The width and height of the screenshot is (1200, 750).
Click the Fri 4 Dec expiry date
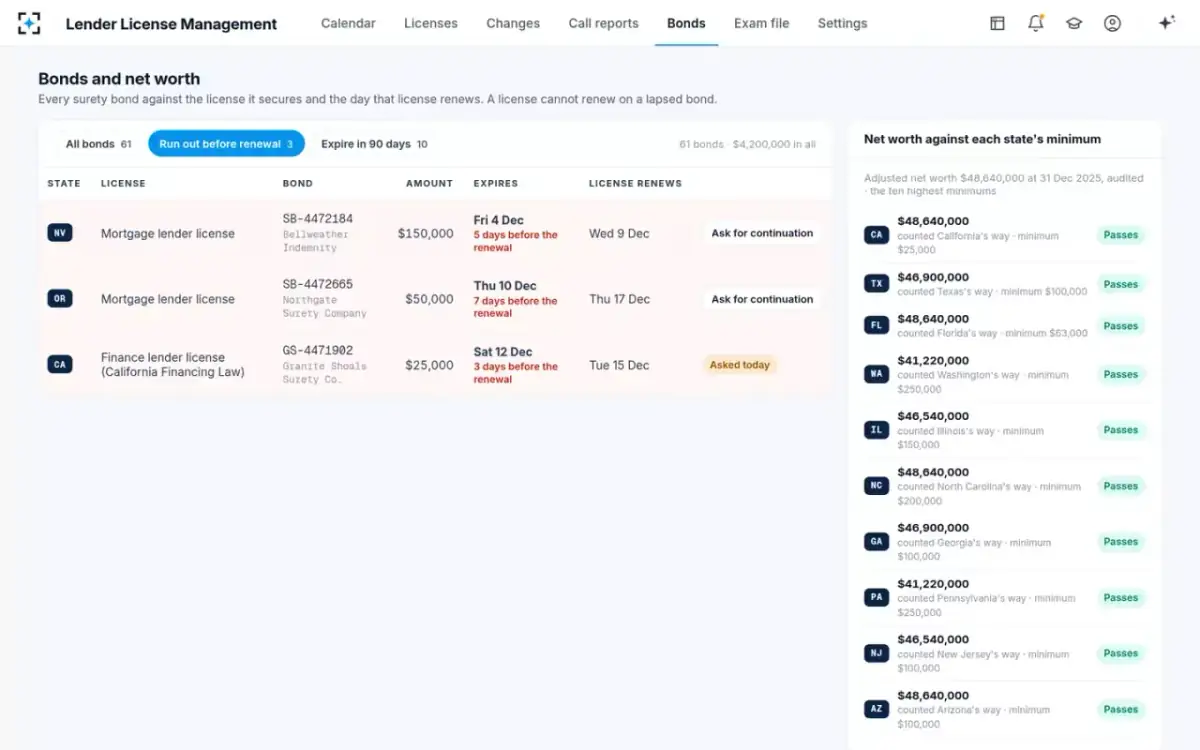[499, 220]
